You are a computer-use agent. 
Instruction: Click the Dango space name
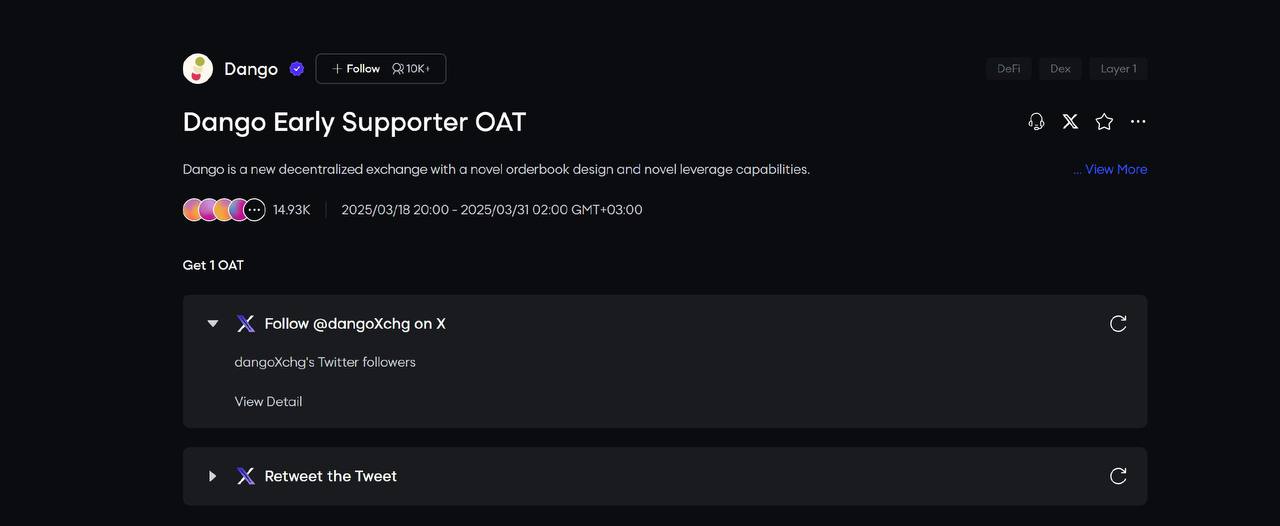[251, 69]
